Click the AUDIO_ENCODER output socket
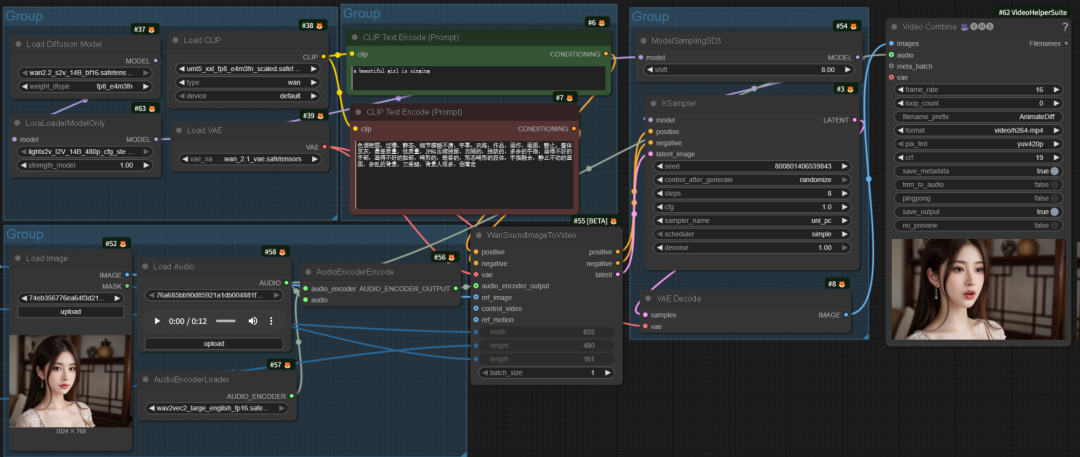1080x457 pixels. click(292, 396)
